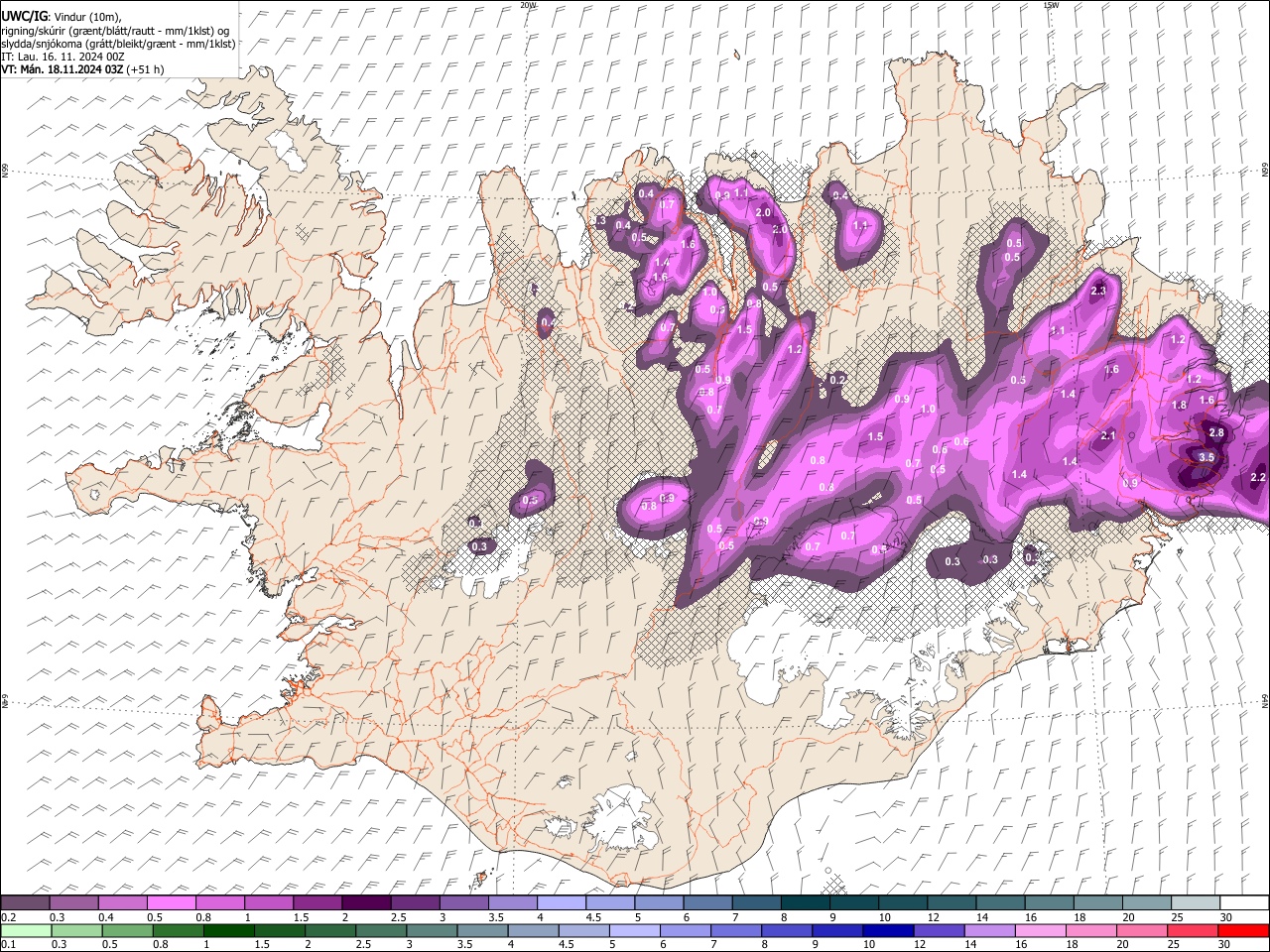Click the 'rigning/skúrir' legend description line
The width and height of the screenshot is (1270, 952).
pyautogui.click(x=116, y=30)
